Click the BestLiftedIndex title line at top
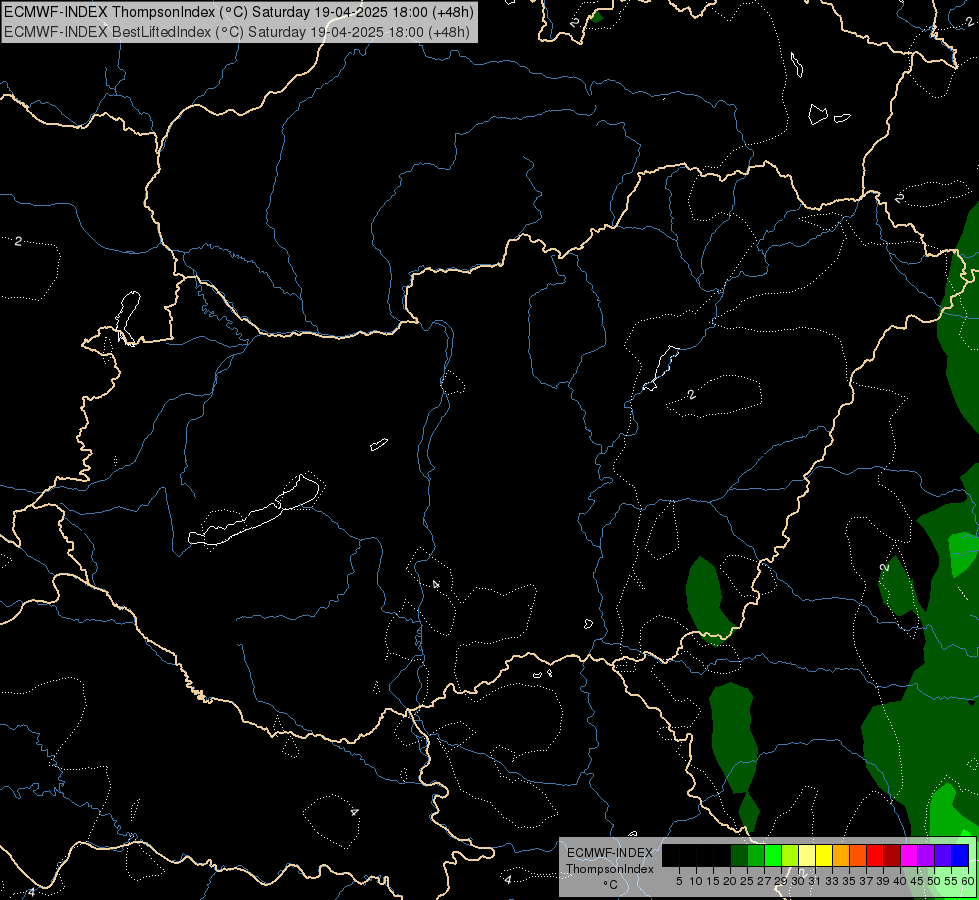This screenshot has height=900, width=979. pos(237,32)
